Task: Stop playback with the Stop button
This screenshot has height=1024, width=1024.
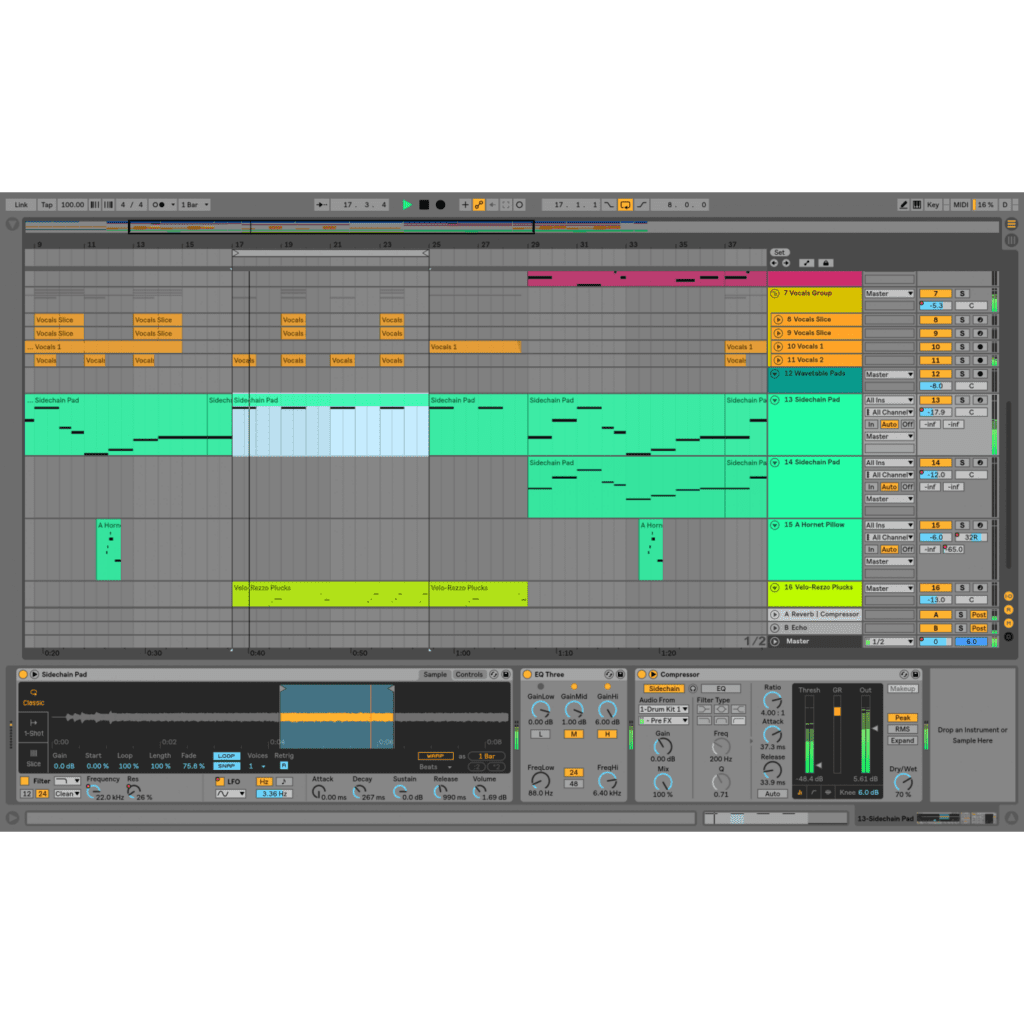Action: point(424,204)
